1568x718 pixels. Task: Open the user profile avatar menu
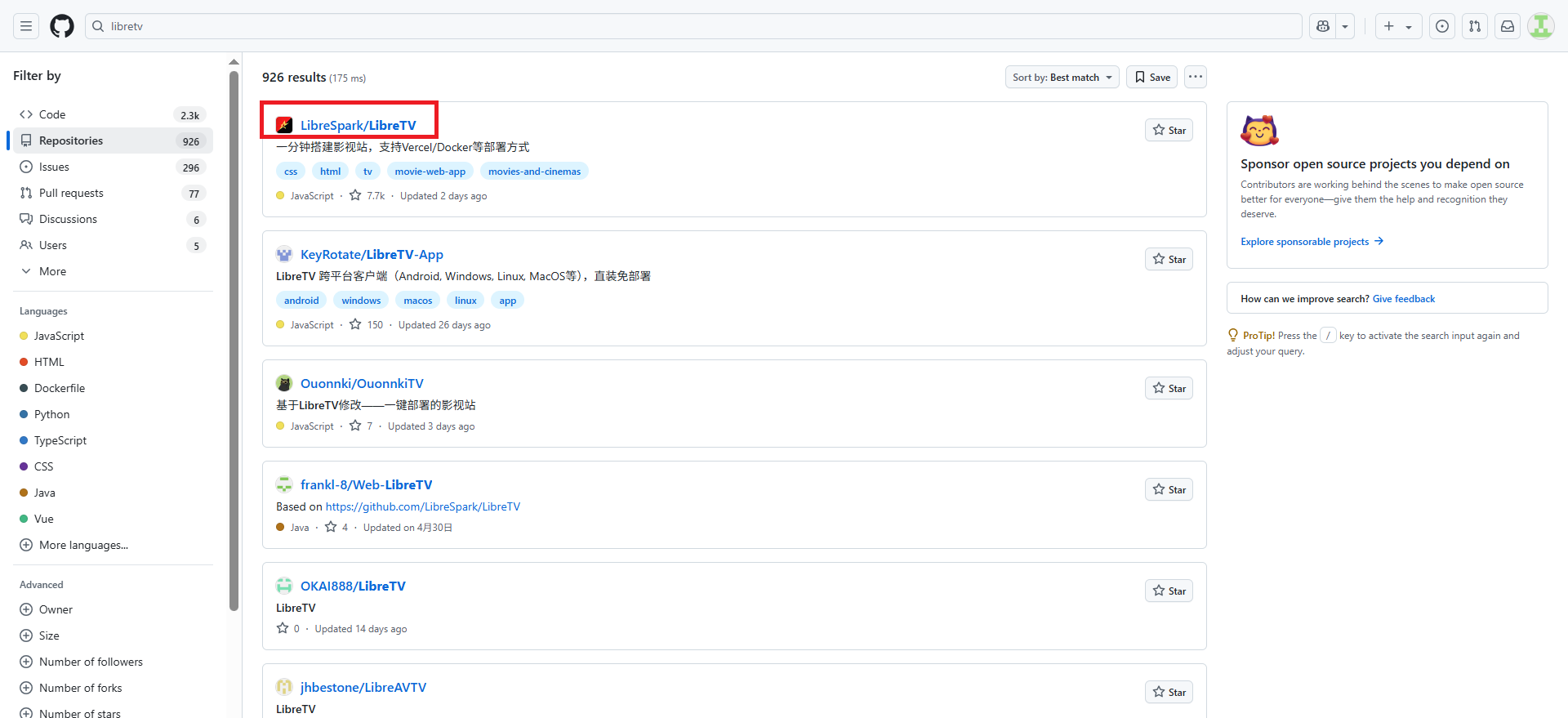click(1540, 26)
